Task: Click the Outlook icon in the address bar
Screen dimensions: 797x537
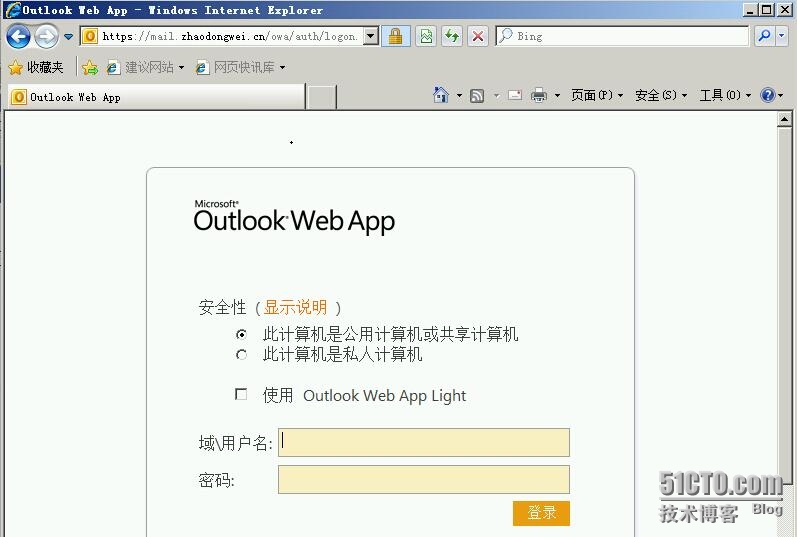Action: click(x=90, y=36)
